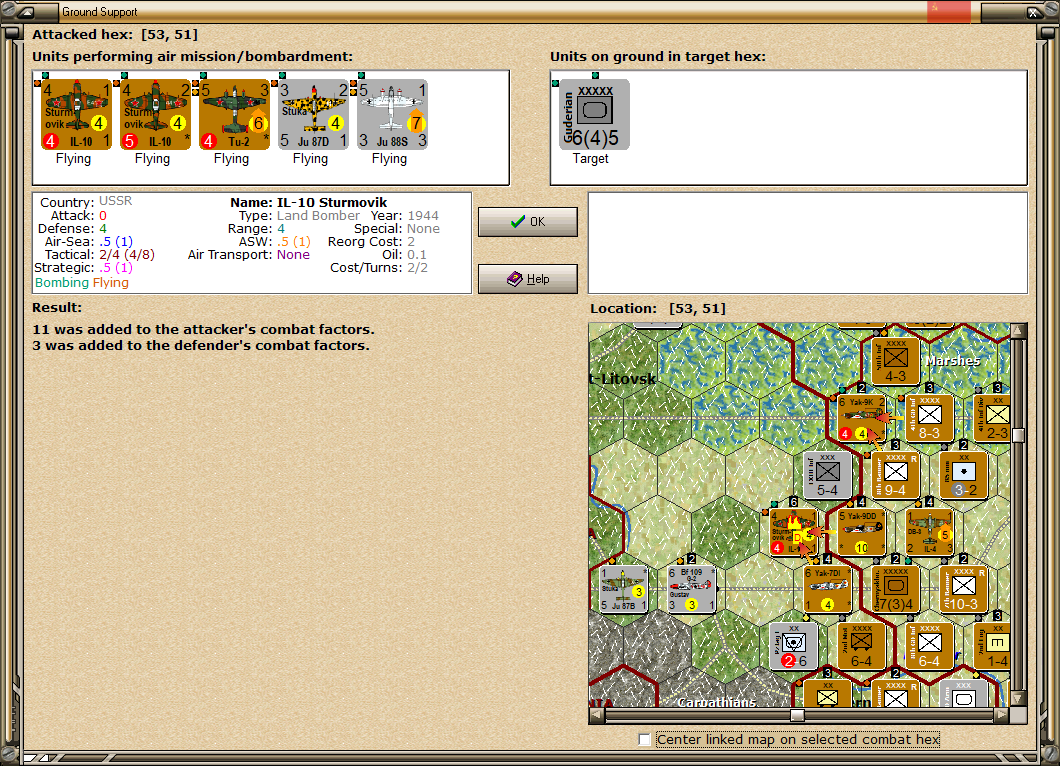Click the 'Country: USSR' value
The width and height of the screenshot is (1060, 766).
[116, 201]
